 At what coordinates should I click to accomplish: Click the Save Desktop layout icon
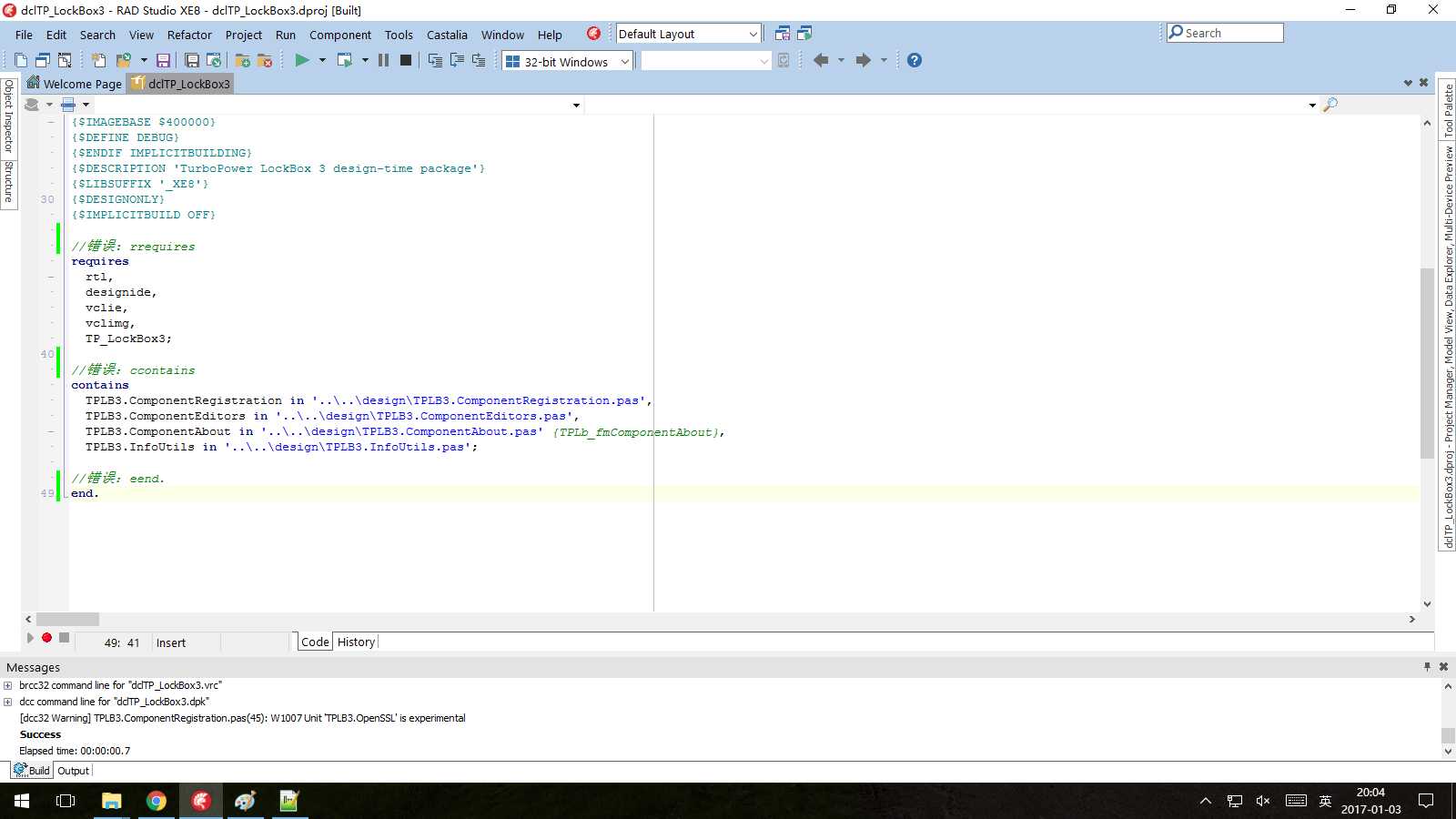click(x=783, y=34)
